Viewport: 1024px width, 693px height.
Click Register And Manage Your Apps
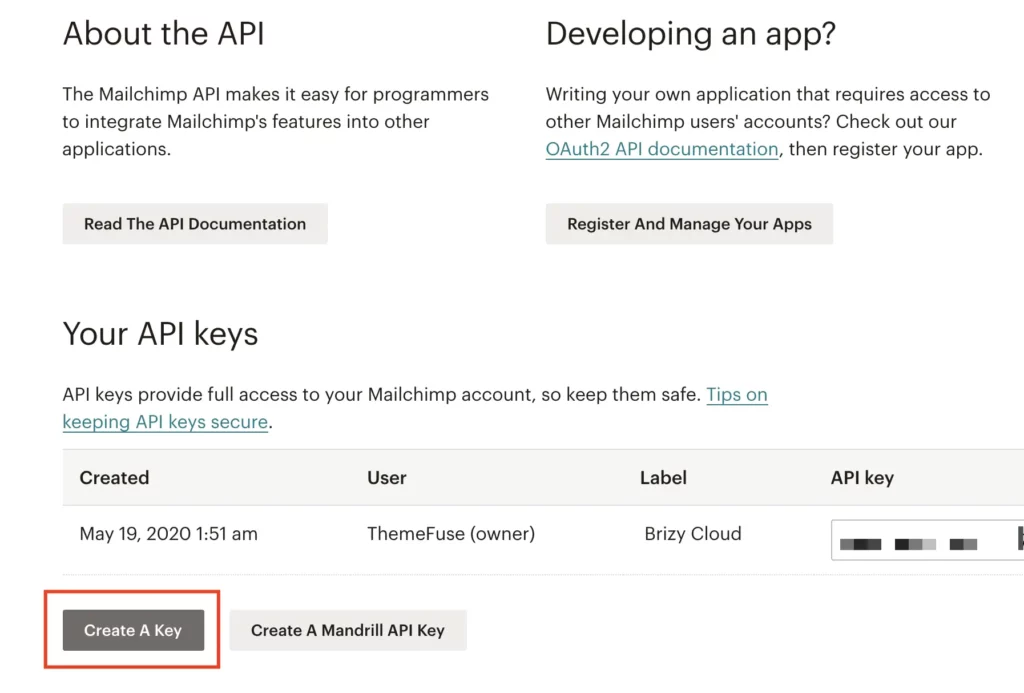pyautogui.click(x=689, y=223)
